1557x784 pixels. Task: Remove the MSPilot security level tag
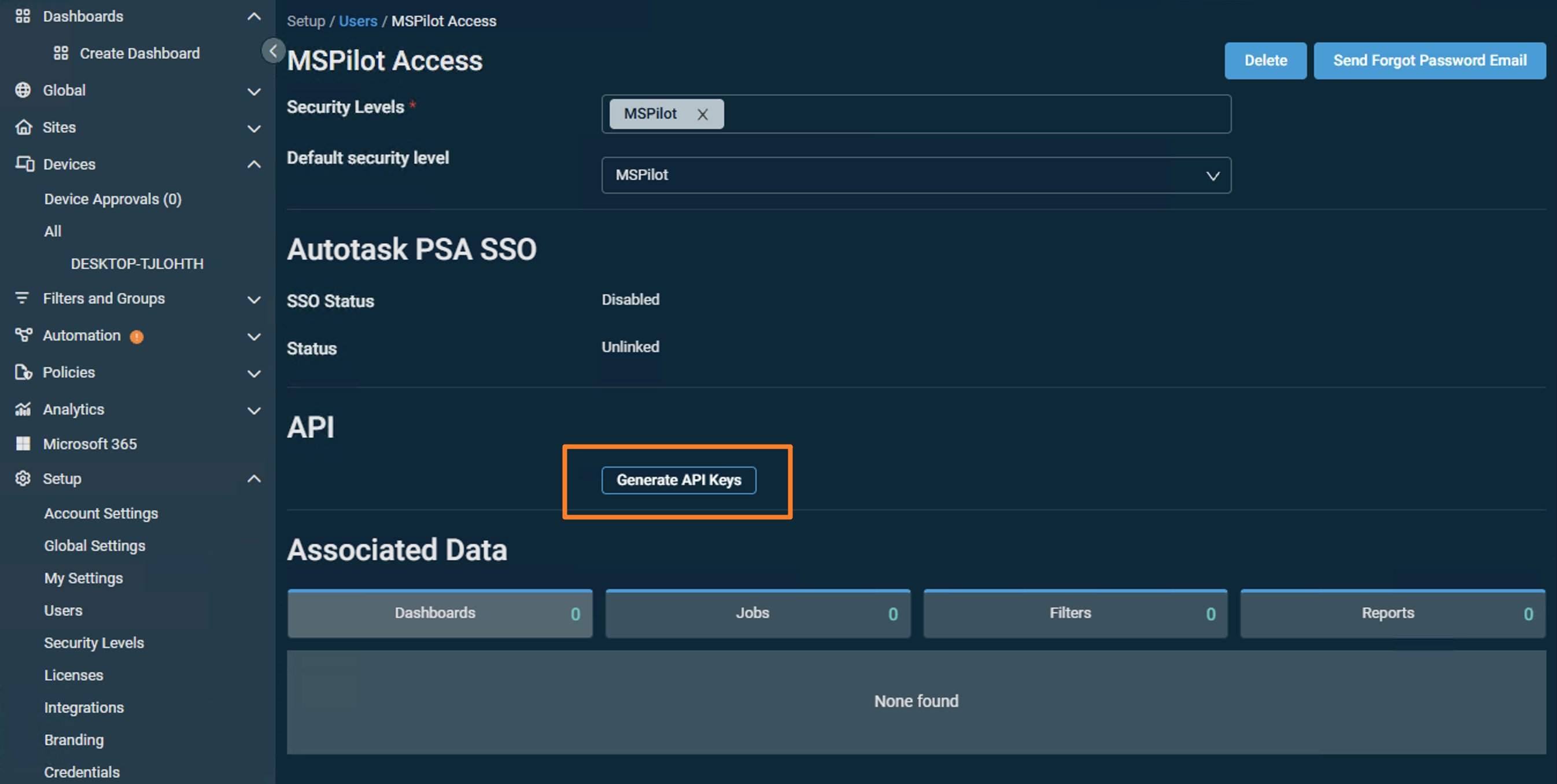[702, 114]
